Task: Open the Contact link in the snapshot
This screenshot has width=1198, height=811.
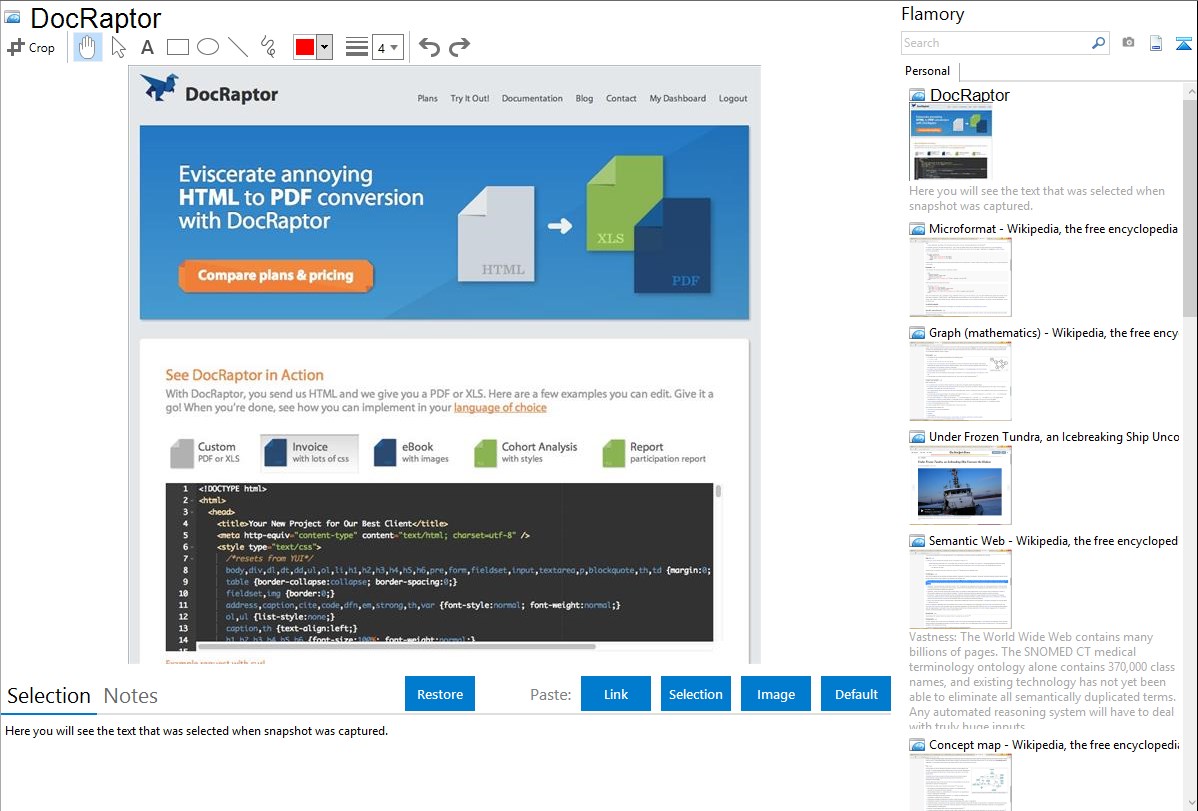Action: coord(621,99)
